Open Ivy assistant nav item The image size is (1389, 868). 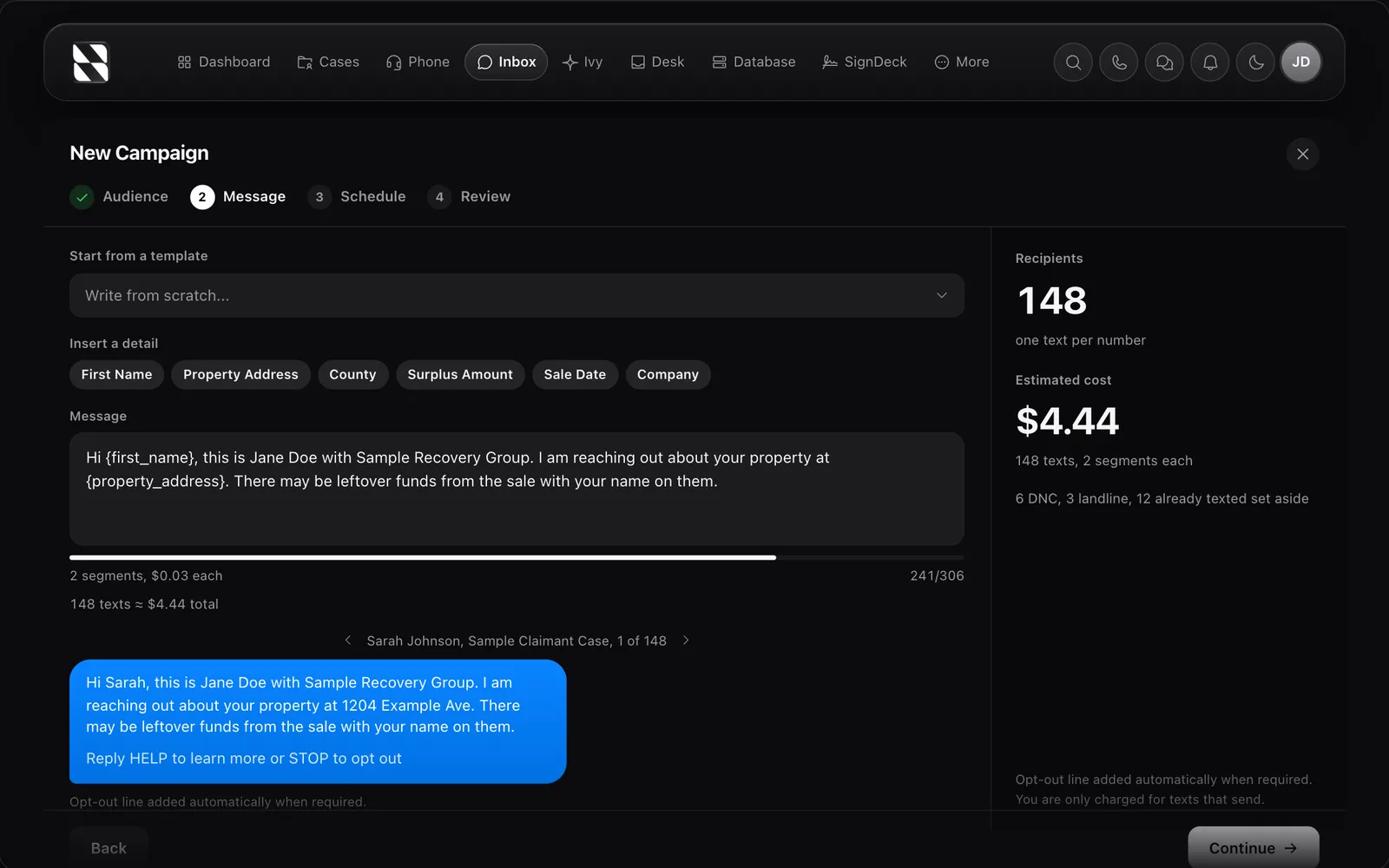pyautogui.click(x=583, y=62)
